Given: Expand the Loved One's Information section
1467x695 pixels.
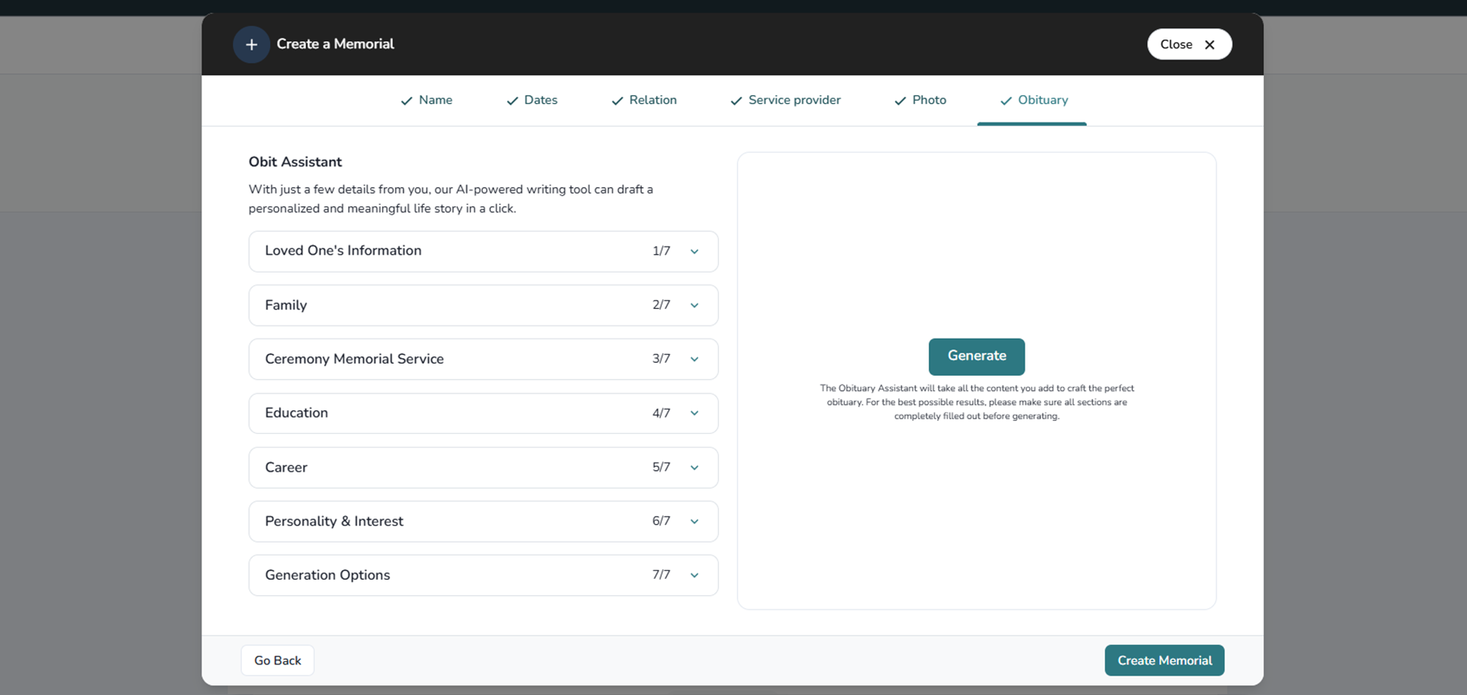Looking at the screenshot, I should click(483, 251).
